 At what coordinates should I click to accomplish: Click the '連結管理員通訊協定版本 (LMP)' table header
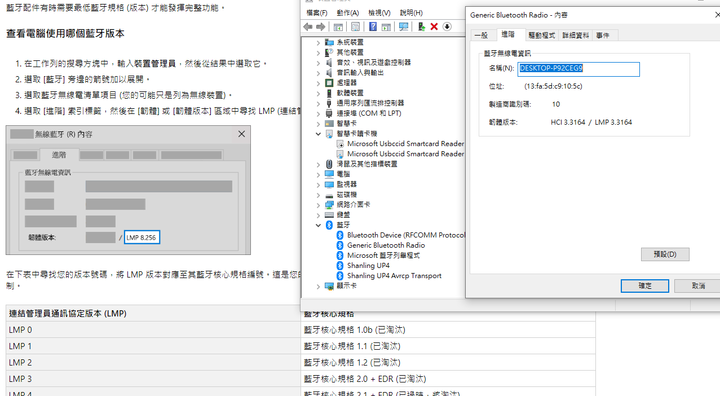click(x=153, y=313)
